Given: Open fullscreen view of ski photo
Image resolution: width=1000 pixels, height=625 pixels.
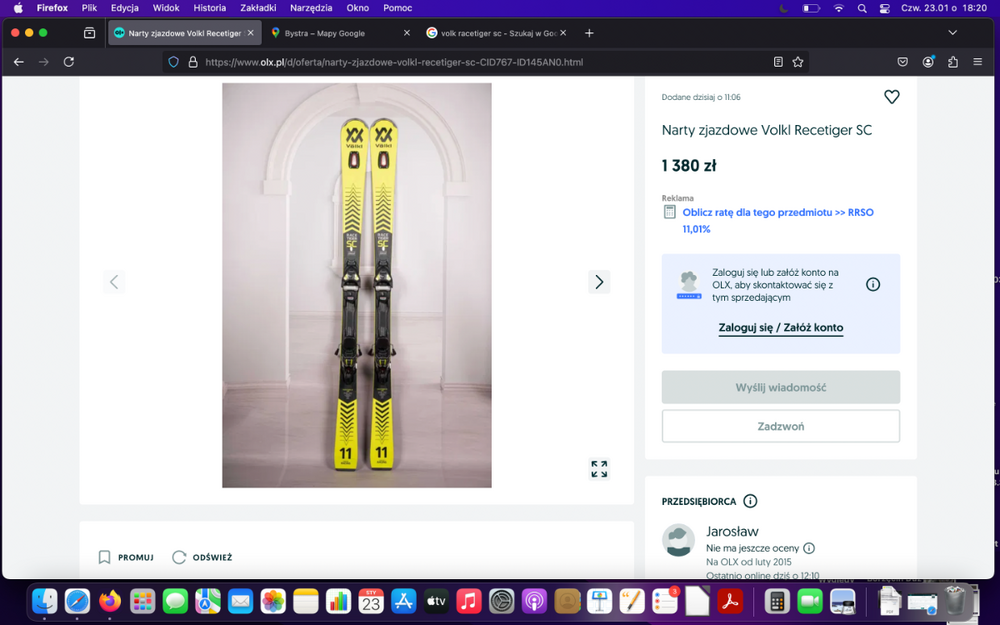Looking at the screenshot, I should 599,469.
